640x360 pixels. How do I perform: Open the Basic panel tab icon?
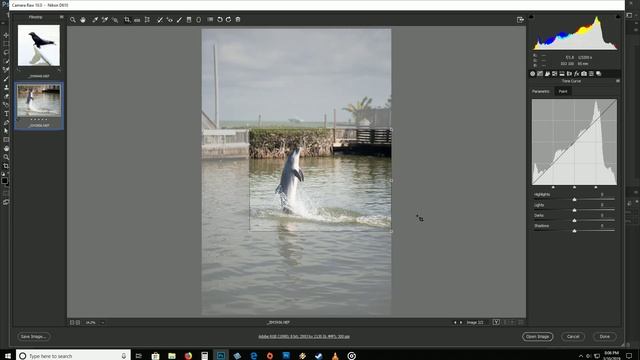(533, 74)
